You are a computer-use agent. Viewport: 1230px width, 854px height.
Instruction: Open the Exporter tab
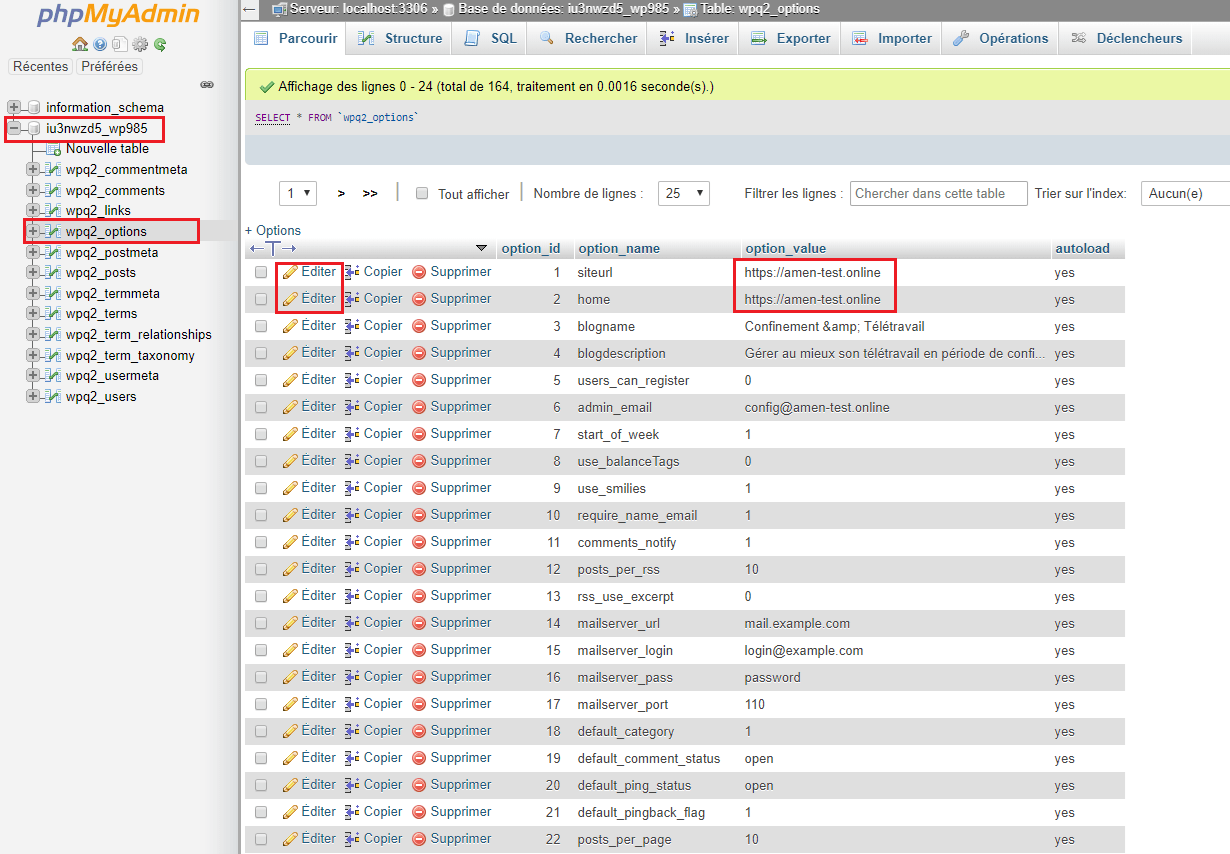pyautogui.click(x=790, y=38)
